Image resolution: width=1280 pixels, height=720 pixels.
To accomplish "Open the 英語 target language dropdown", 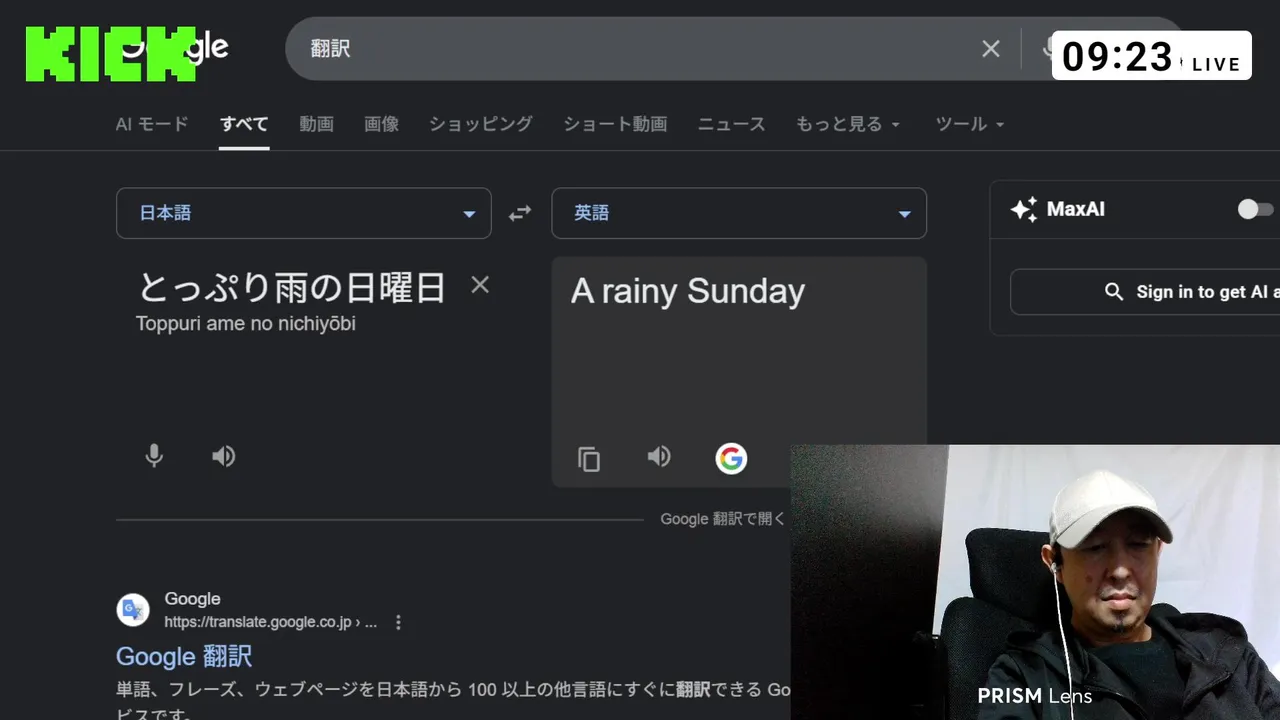I will click(739, 213).
